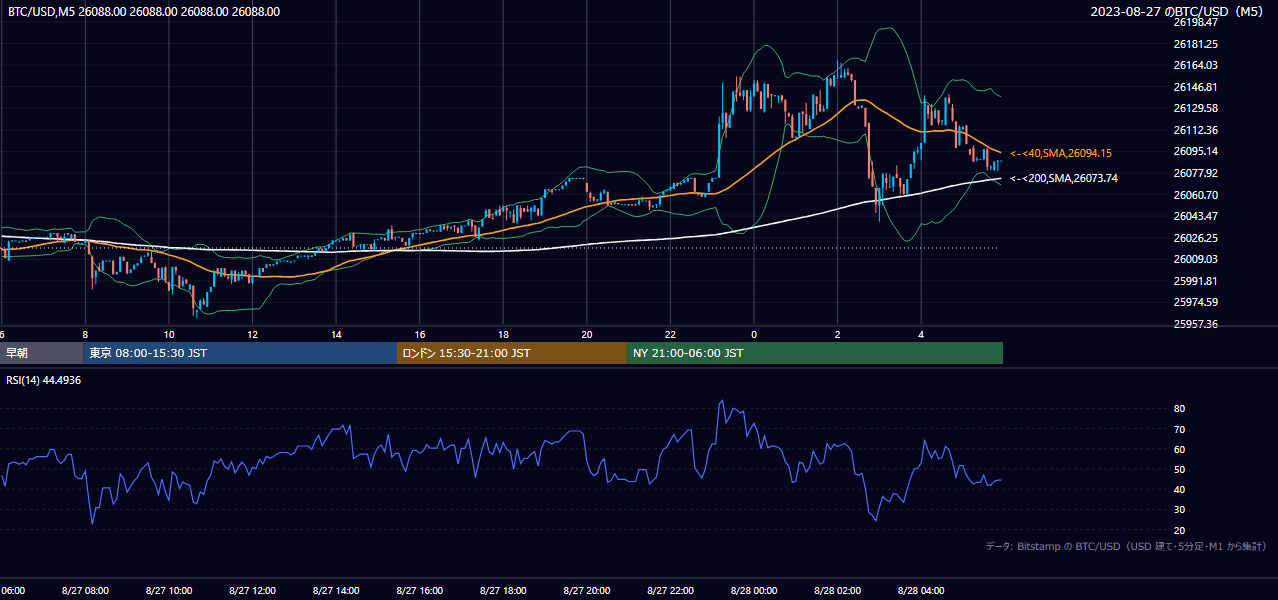This screenshot has width=1278, height=600.
Task: Click price axis label 26129.58
Action: [1195, 108]
